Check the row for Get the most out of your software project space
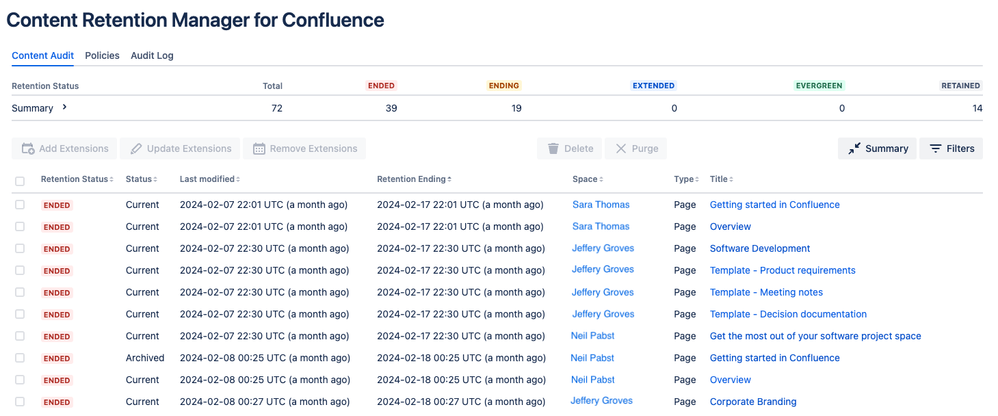This screenshot has height=416, width=998. click(x=20, y=336)
